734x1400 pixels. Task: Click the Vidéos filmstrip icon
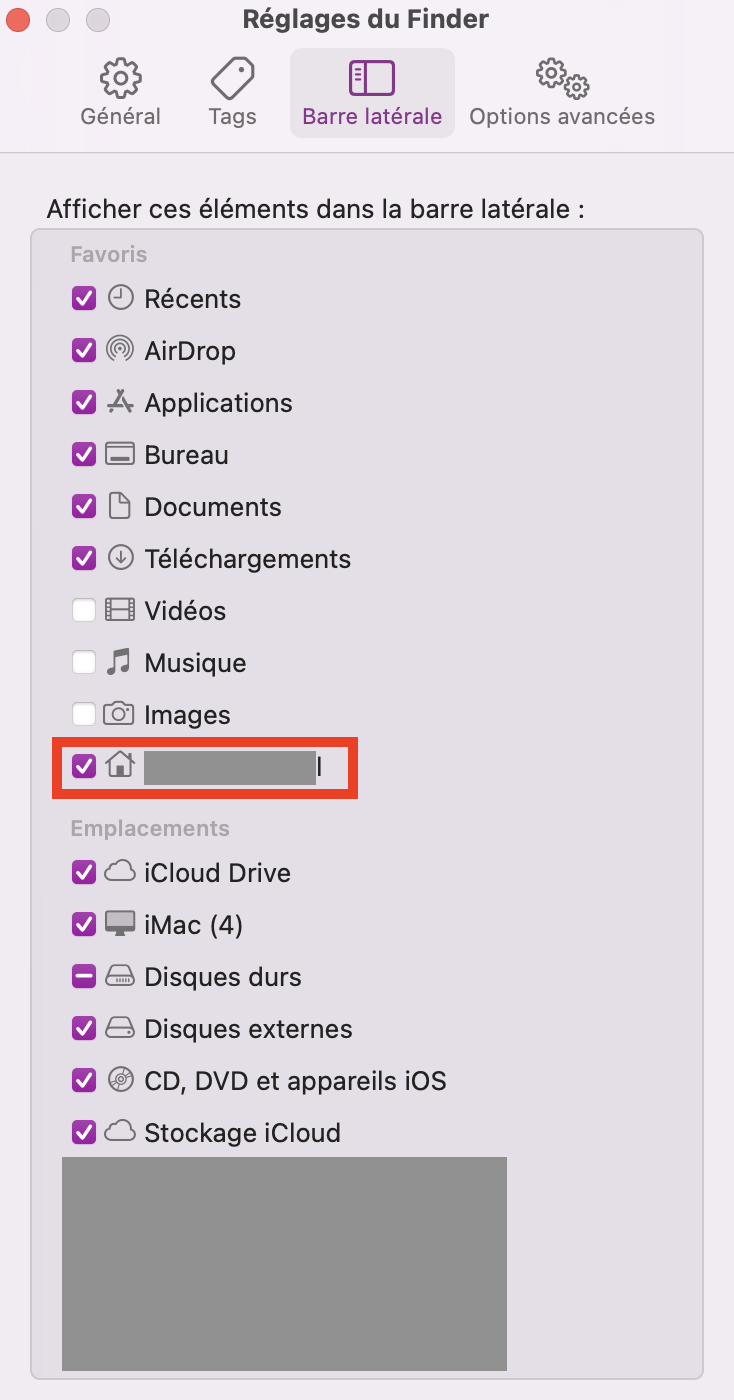click(x=120, y=610)
